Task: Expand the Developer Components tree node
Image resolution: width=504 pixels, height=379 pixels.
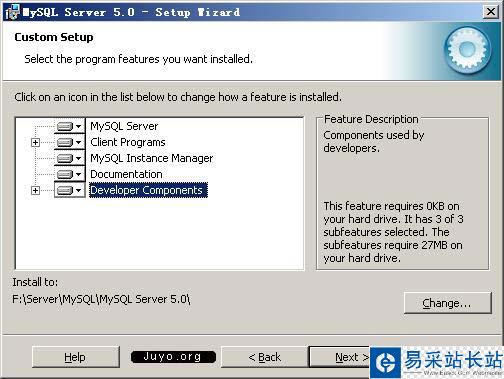Action: click(35, 190)
